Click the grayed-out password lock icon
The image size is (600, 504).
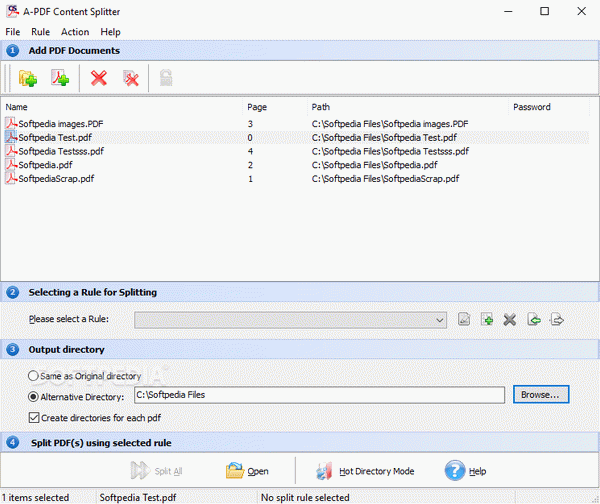(166, 78)
